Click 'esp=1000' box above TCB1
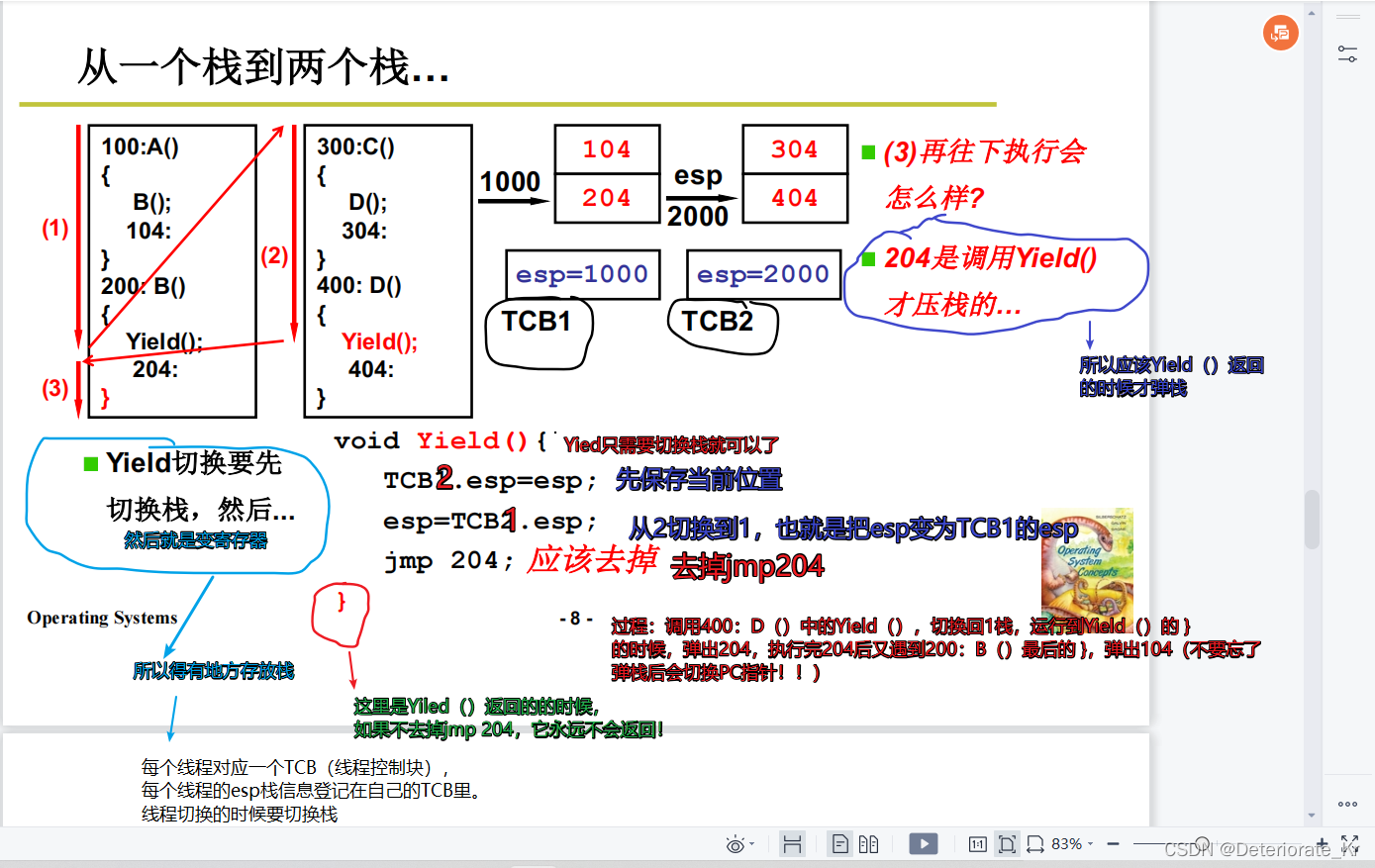 coord(582,274)
